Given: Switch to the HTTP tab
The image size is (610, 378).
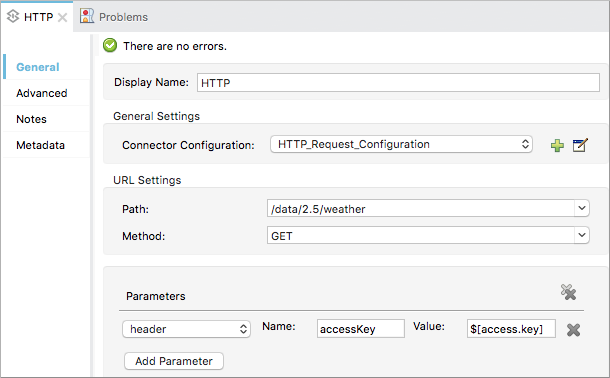Looking at the screenshot, I should click(37, 17).
